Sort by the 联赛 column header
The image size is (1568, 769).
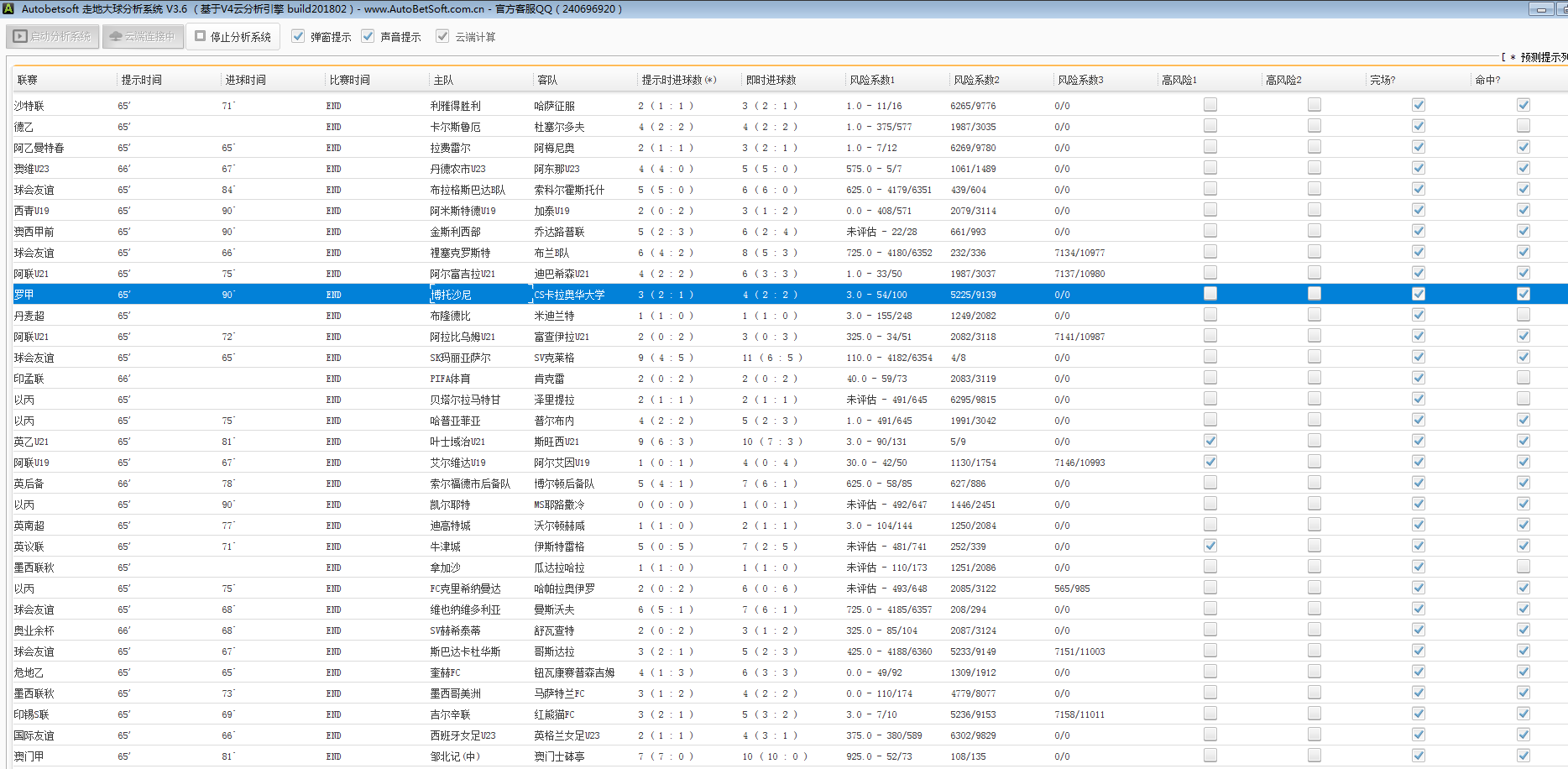28,80
